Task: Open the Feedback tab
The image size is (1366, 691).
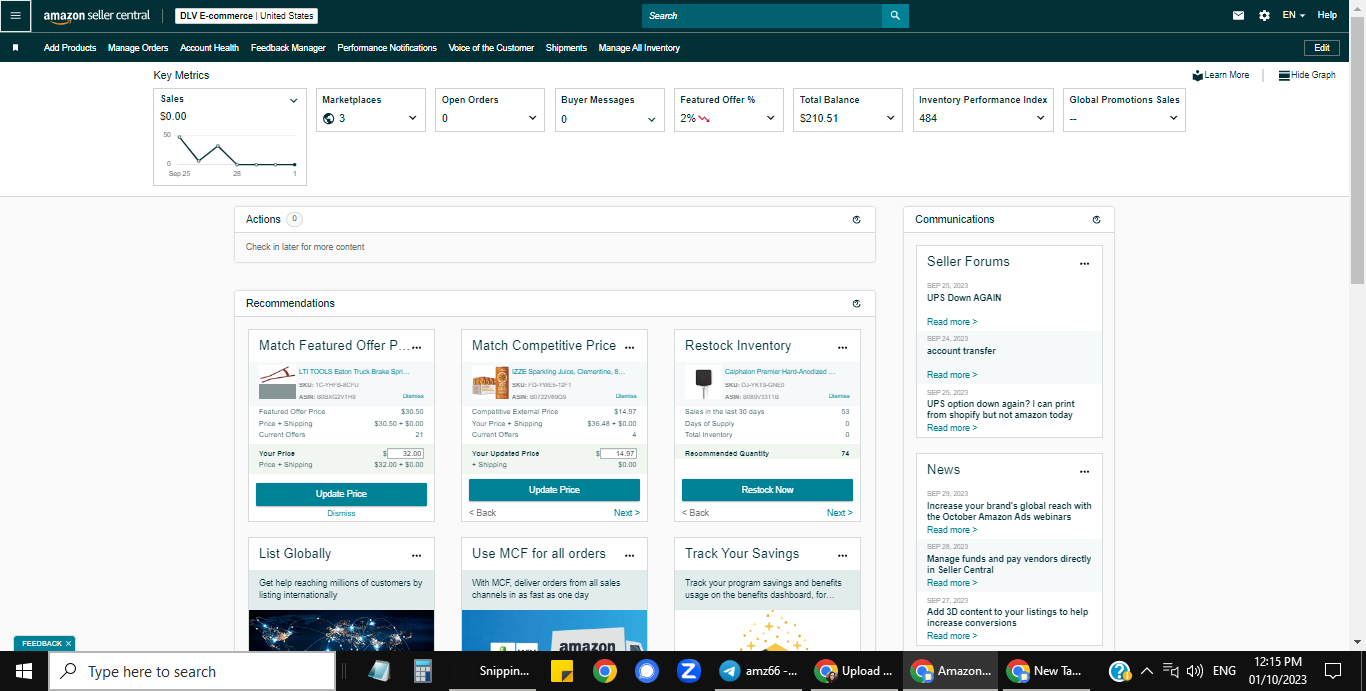Action: click(42, 644)
